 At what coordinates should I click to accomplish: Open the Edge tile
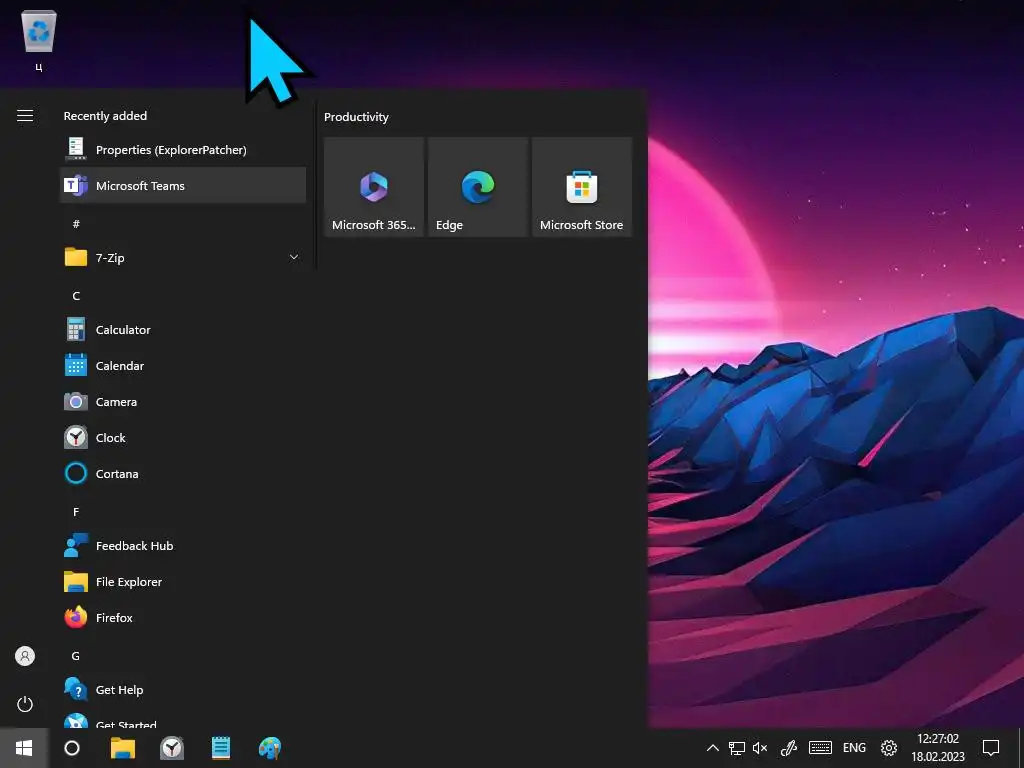pos(477,187)
